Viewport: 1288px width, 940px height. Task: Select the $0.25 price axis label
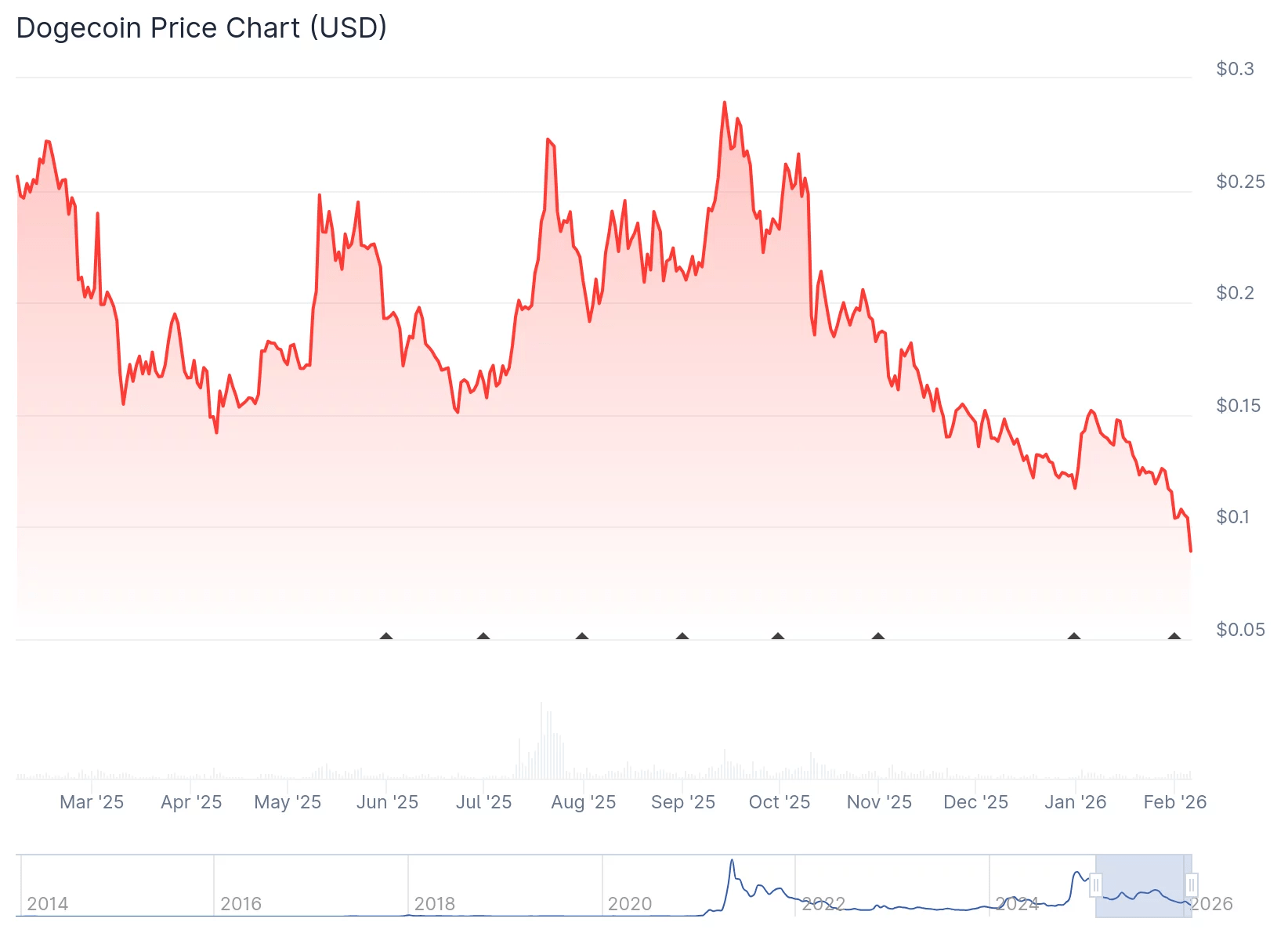point(1240,181)
